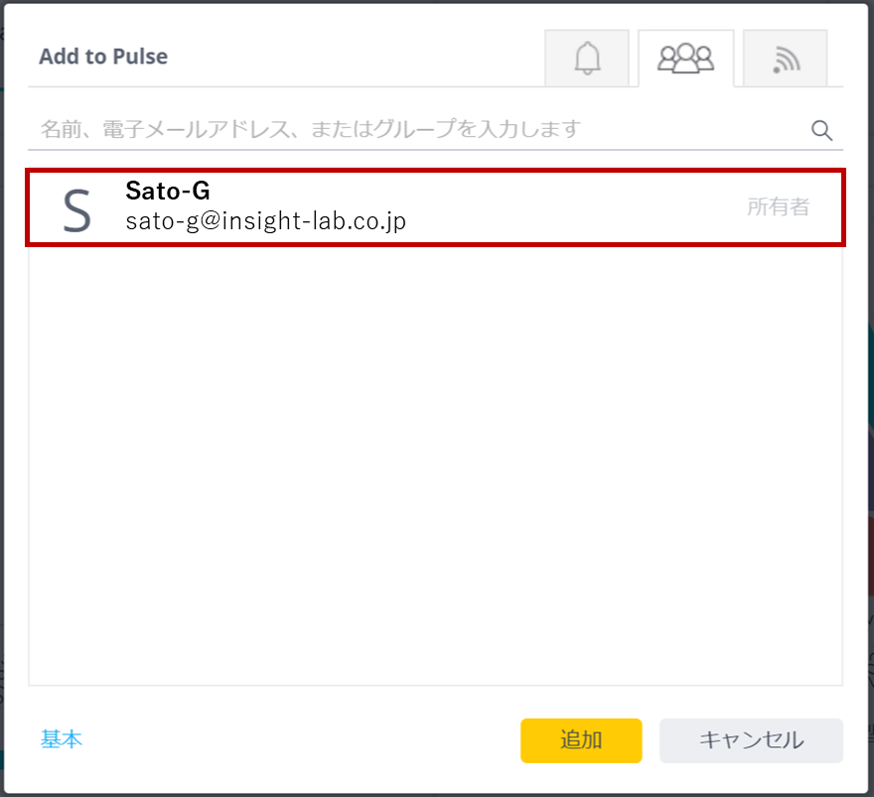874x797 pixels.
Task: Switch to the people sharing tab
Action: [686, 58]
